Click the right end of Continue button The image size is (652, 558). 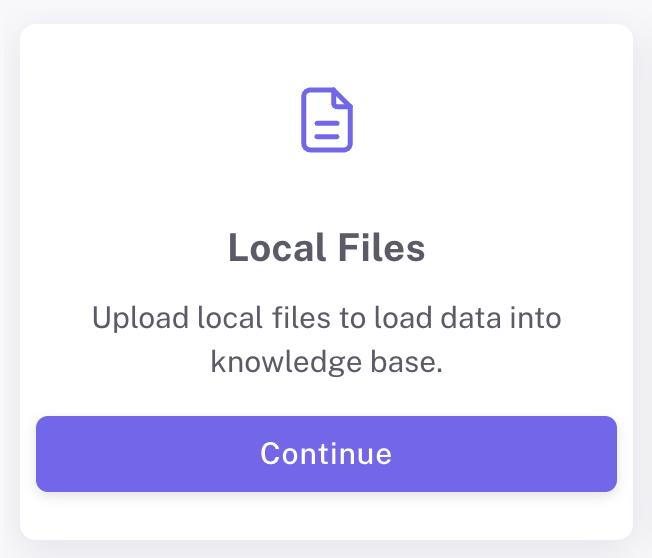(594, 454)
